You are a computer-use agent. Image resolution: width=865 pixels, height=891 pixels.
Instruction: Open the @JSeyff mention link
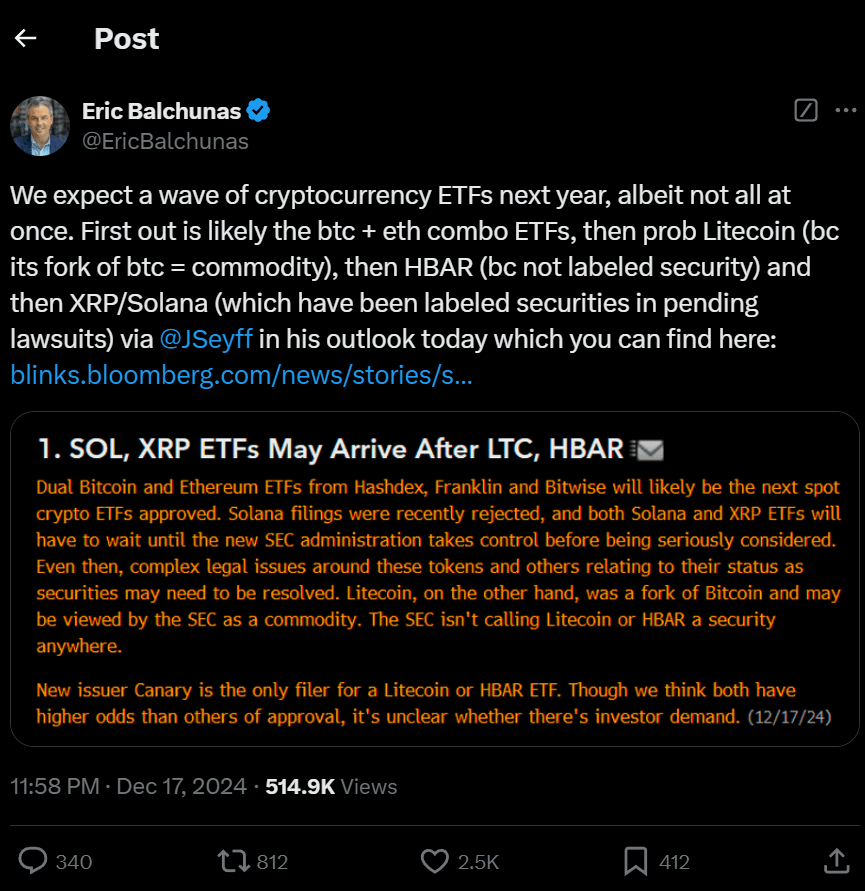[x=206, y=339]
